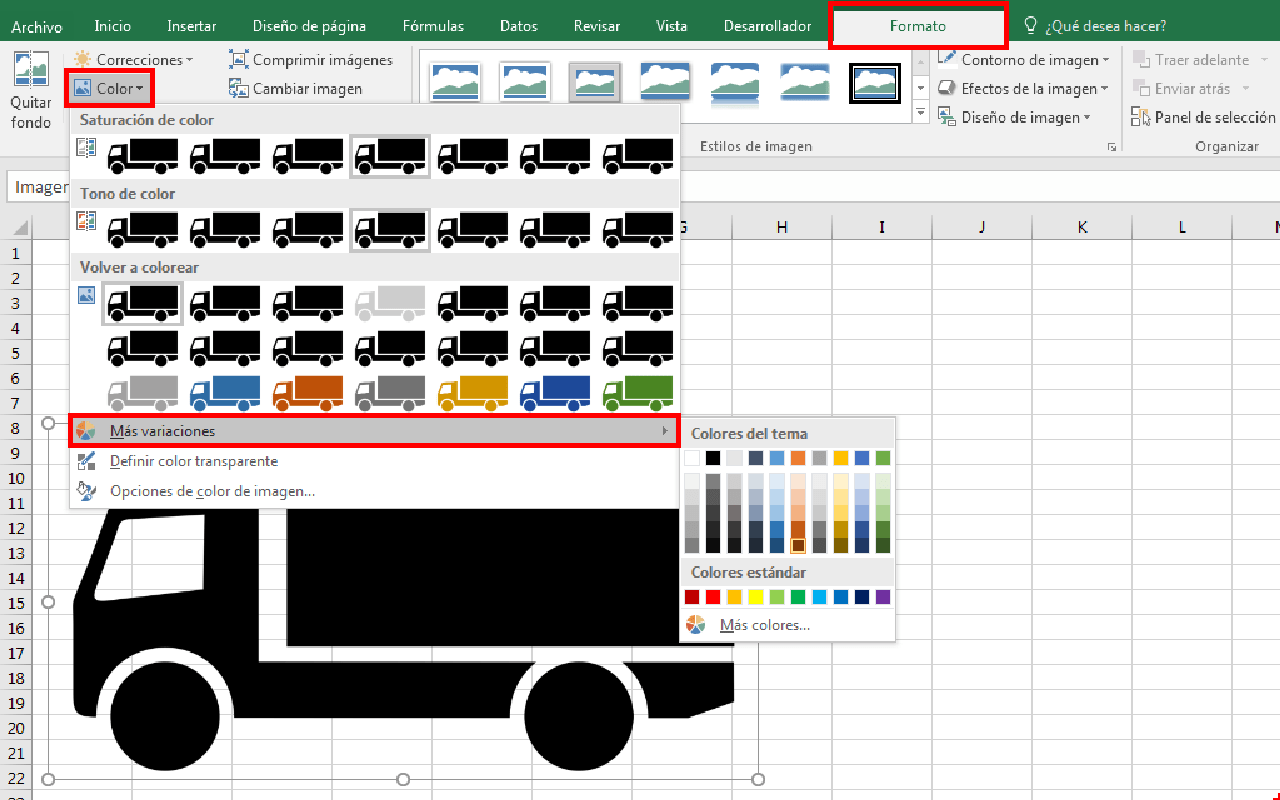Pick the dark orange theme color swatch
This screenshot has height=800, width=1280.
point(797,545)
